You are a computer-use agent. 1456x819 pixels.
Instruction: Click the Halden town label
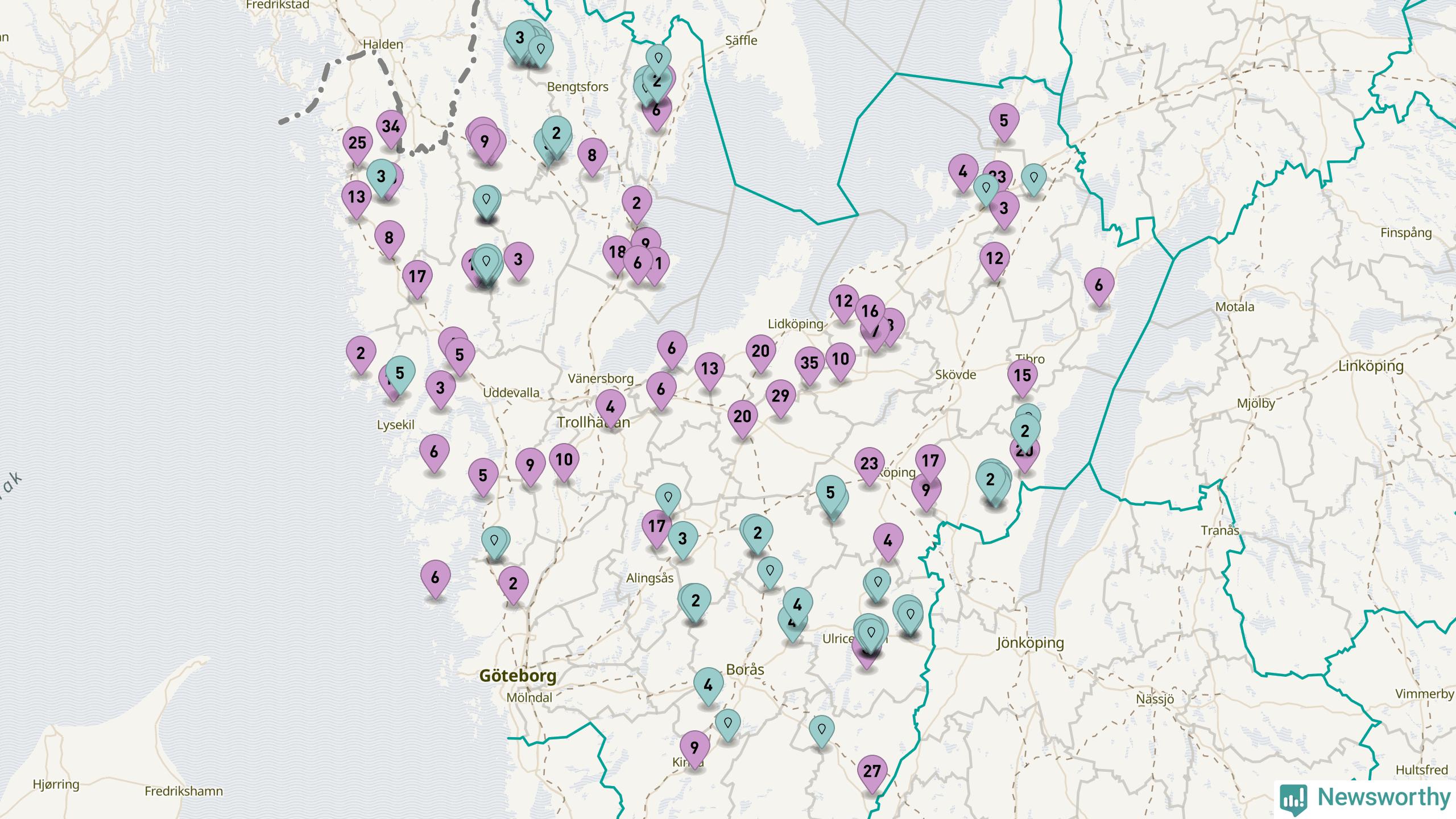click(383, 44)
